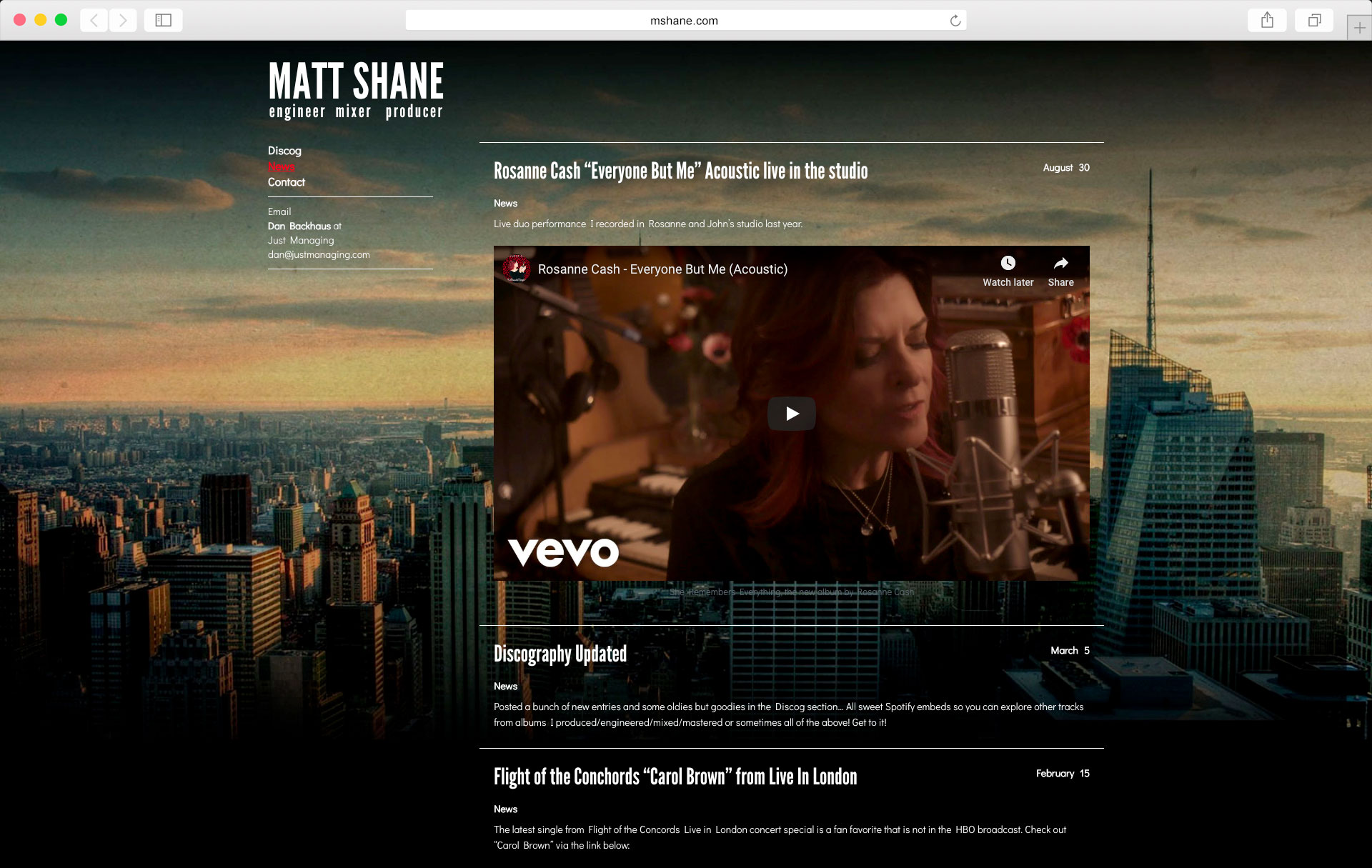The width and height of the screenshot is (1372, 868).
Task: Click the News category under Flight of the Conchords
Action: pos(505,809)
